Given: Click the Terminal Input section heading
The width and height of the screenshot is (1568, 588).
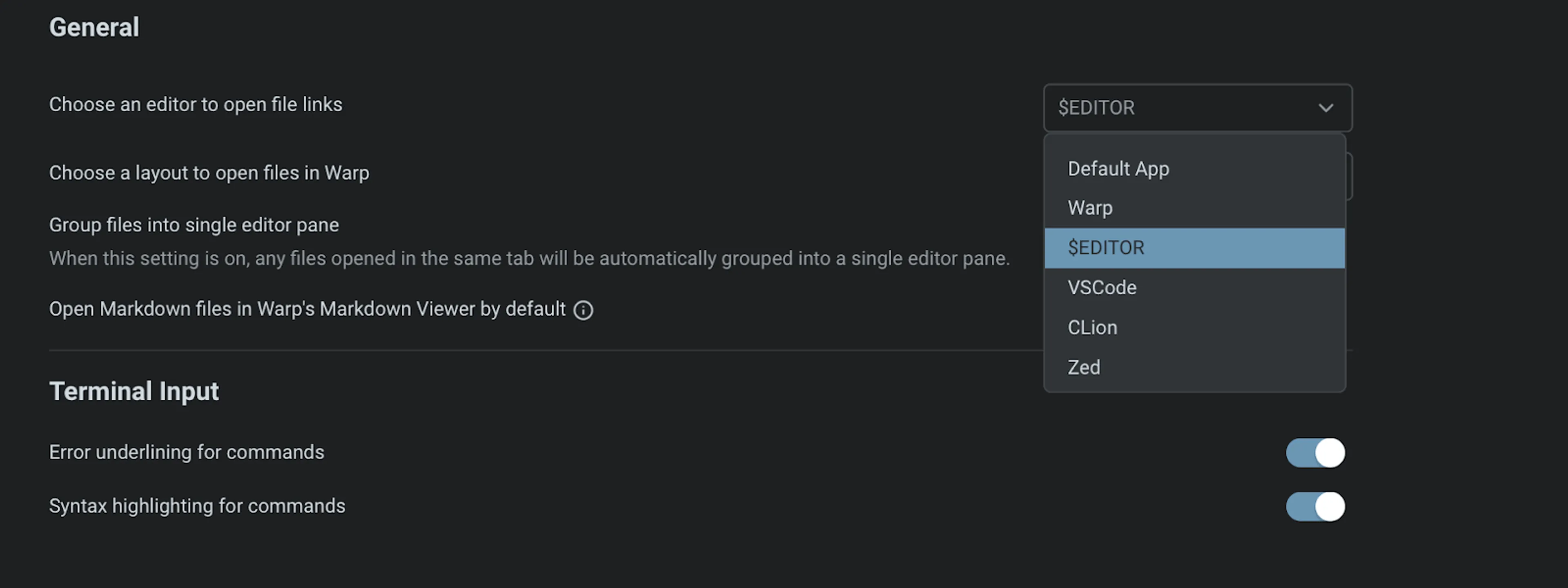Looking at the screenshot, I should click(x=134, y=392).
